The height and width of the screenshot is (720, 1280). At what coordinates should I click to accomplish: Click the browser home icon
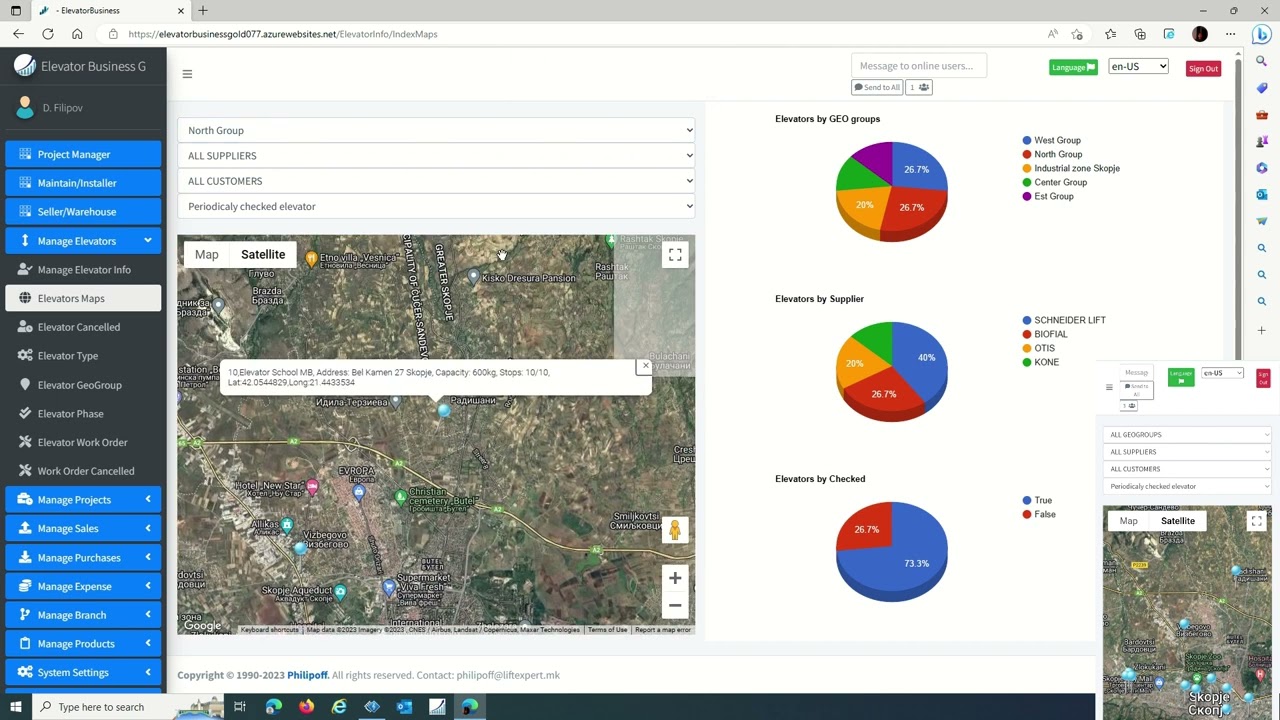77,34
